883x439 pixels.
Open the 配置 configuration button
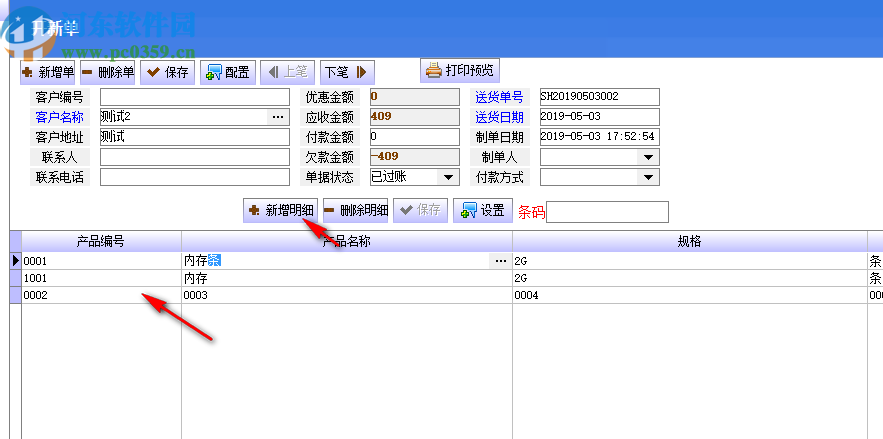[228, 72]
